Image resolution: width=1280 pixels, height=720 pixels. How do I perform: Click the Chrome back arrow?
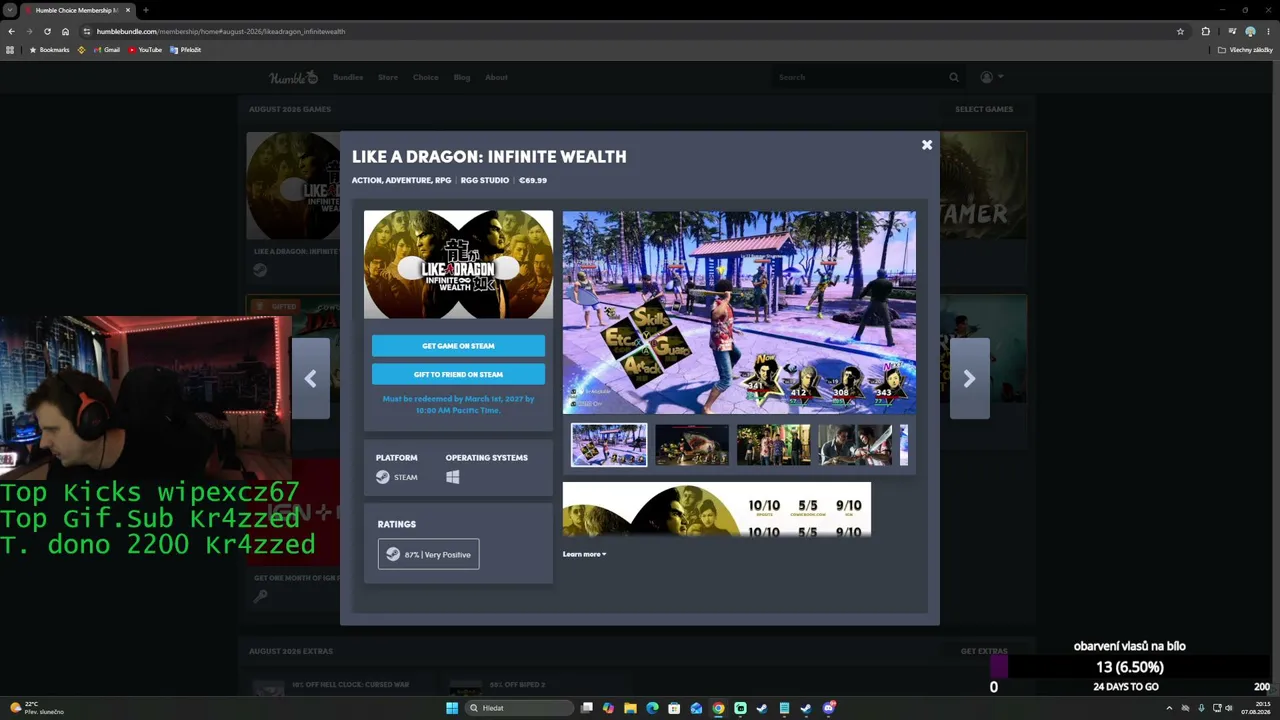pyautogui.click(x=11, y=31)
